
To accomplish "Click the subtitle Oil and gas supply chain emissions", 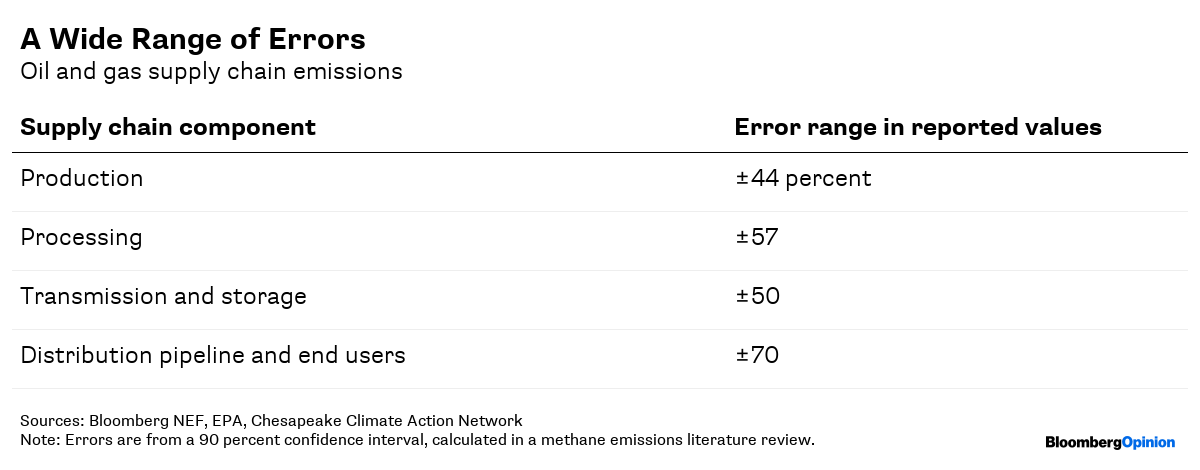I will (211, 72).
